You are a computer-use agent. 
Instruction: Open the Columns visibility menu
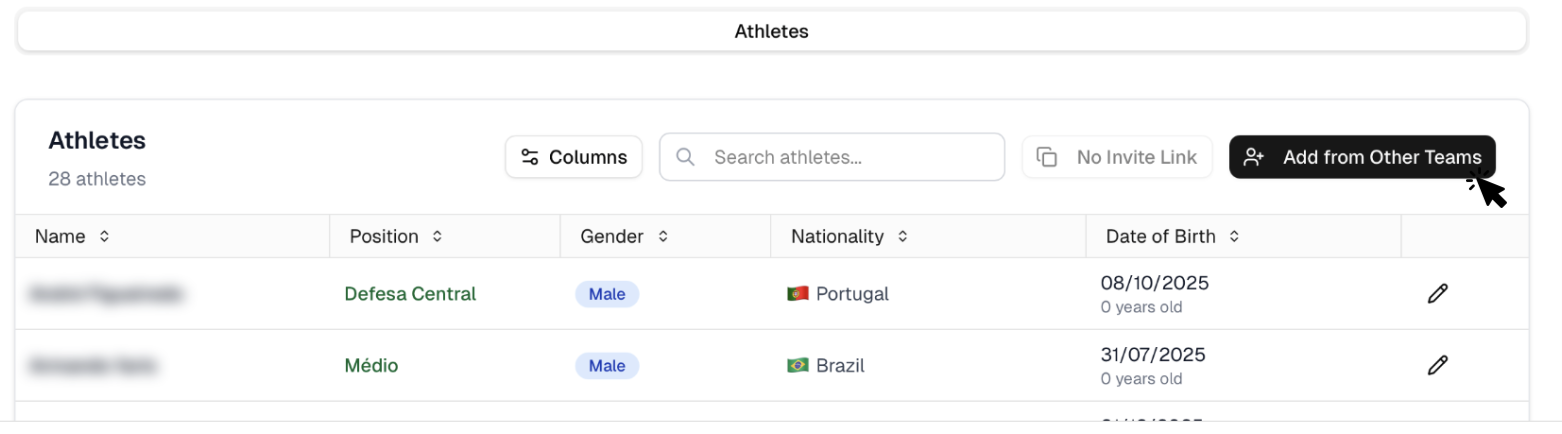click(x=574, y=157)
